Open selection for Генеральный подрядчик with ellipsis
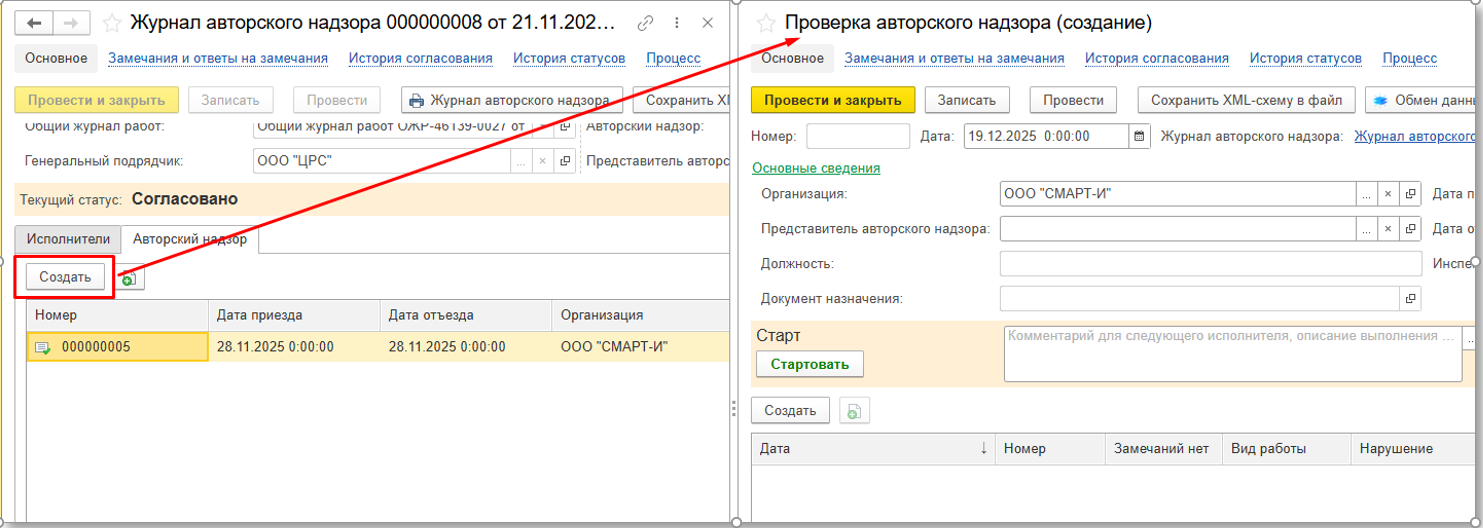Screen dimensions: 1483x528 click(521, 161)
